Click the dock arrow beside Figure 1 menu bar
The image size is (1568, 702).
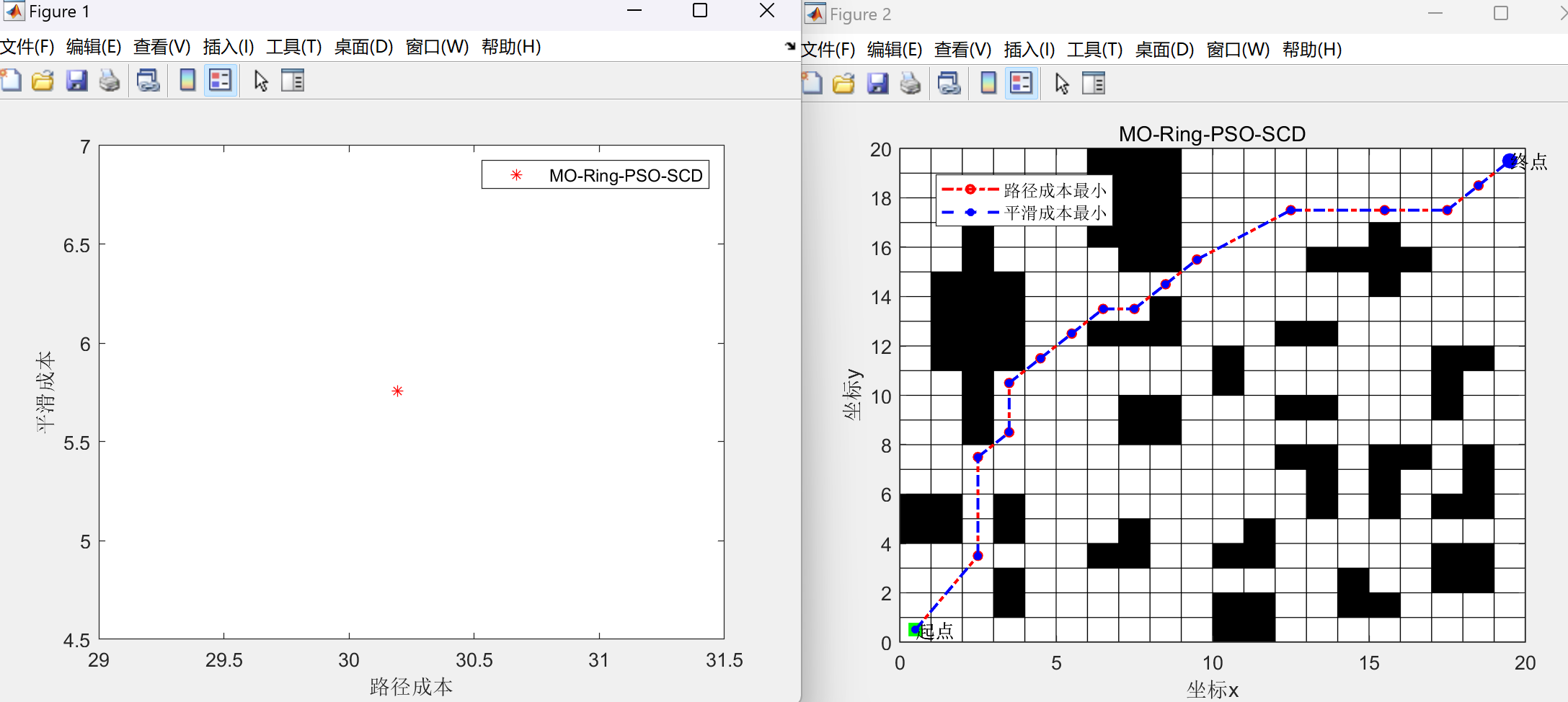[x=790, y=46]
